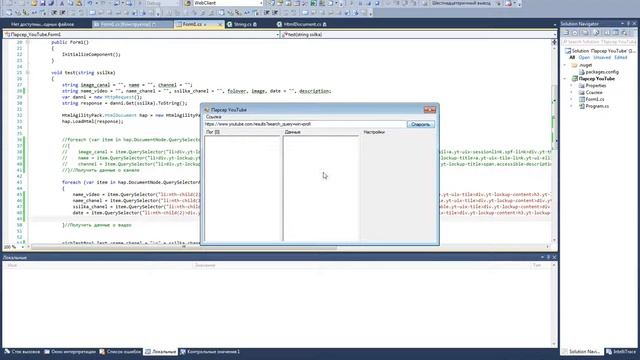Image resolution: width=640 pixels, height=360 pixels.
Task: Switch to the IntelliTrace bottom tab
Action: (621, 351)
